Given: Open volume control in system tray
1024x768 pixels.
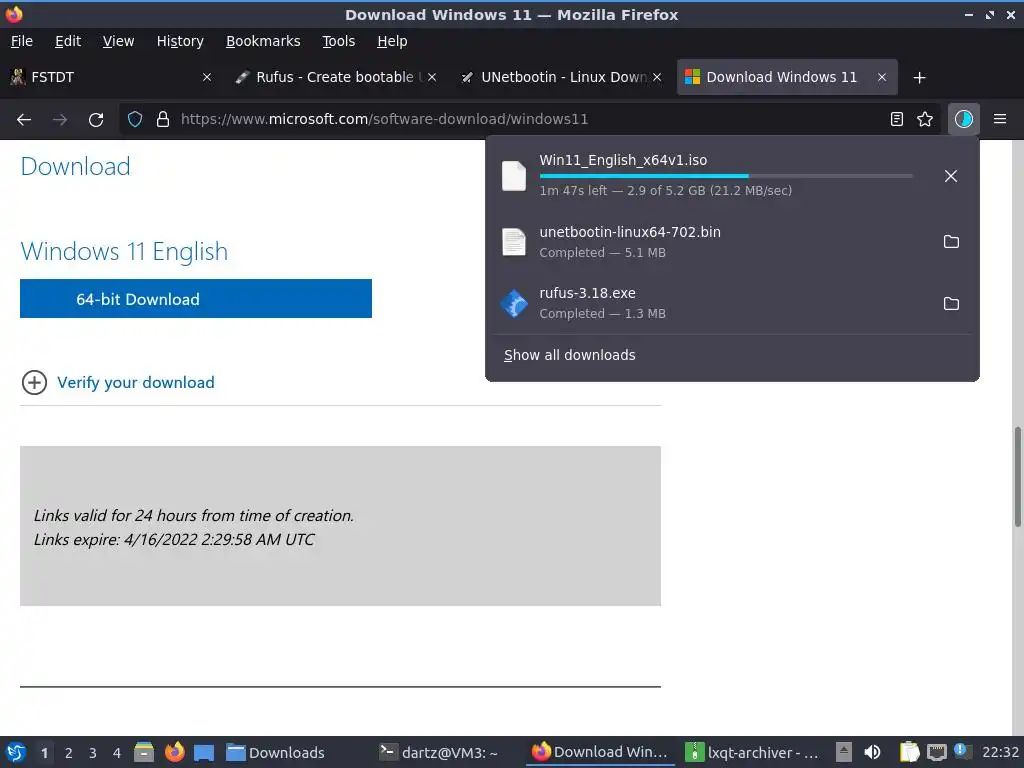Looking at the screenshot, I should click(872, 752).
